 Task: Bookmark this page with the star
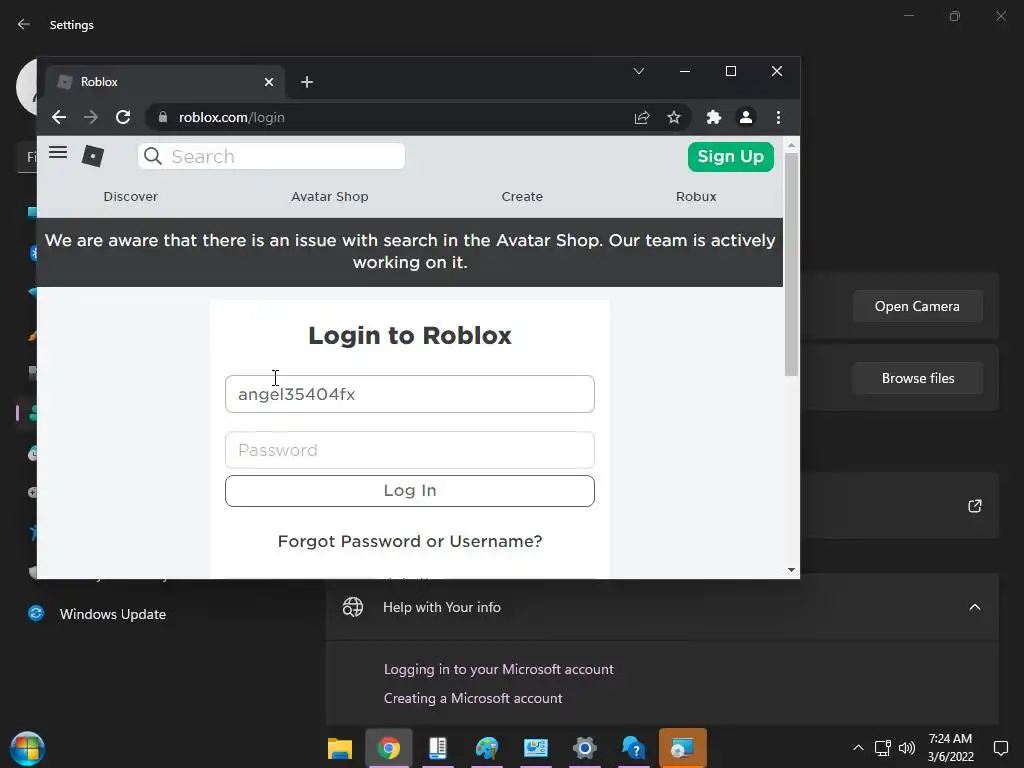674,118
